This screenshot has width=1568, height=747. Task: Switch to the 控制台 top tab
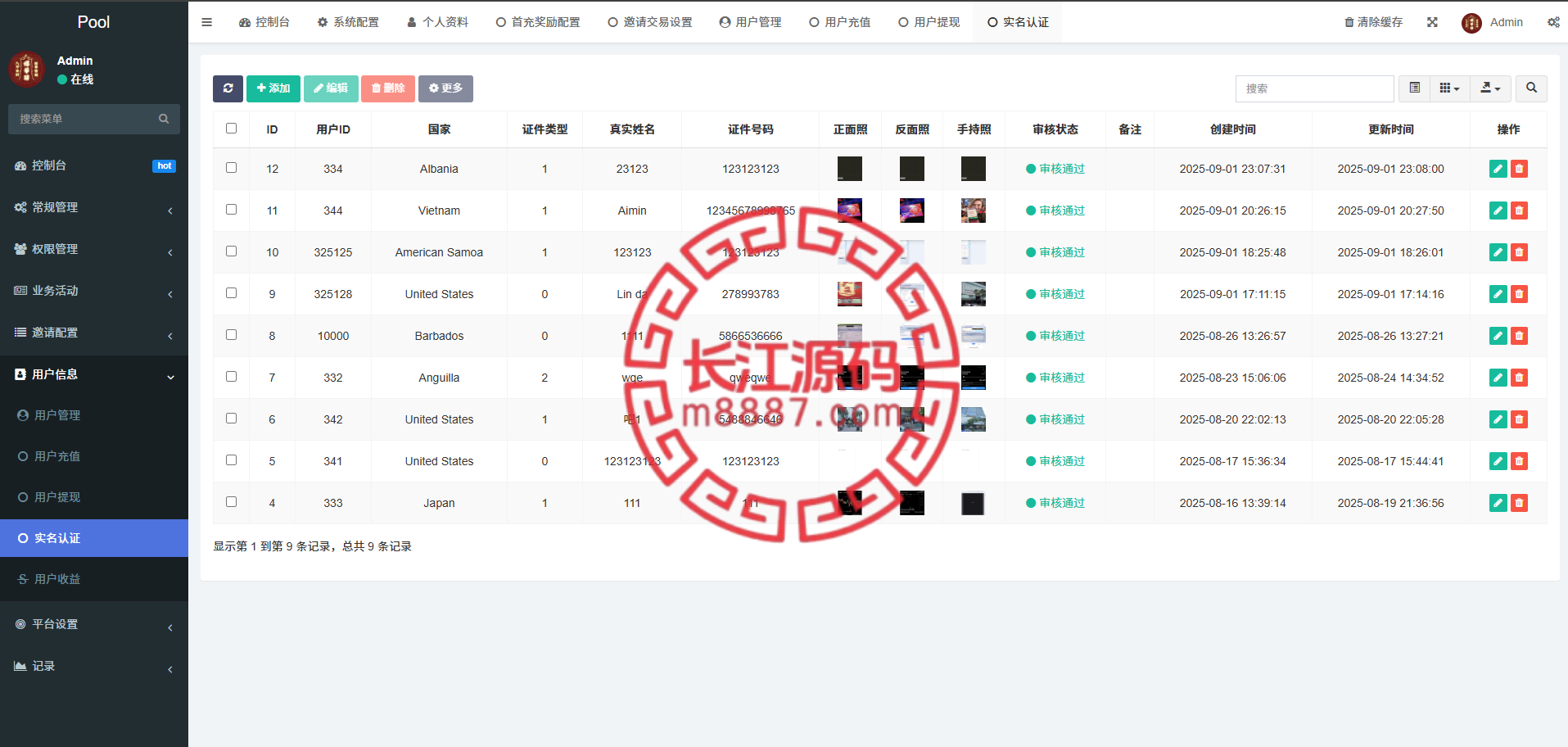(264, 22)
